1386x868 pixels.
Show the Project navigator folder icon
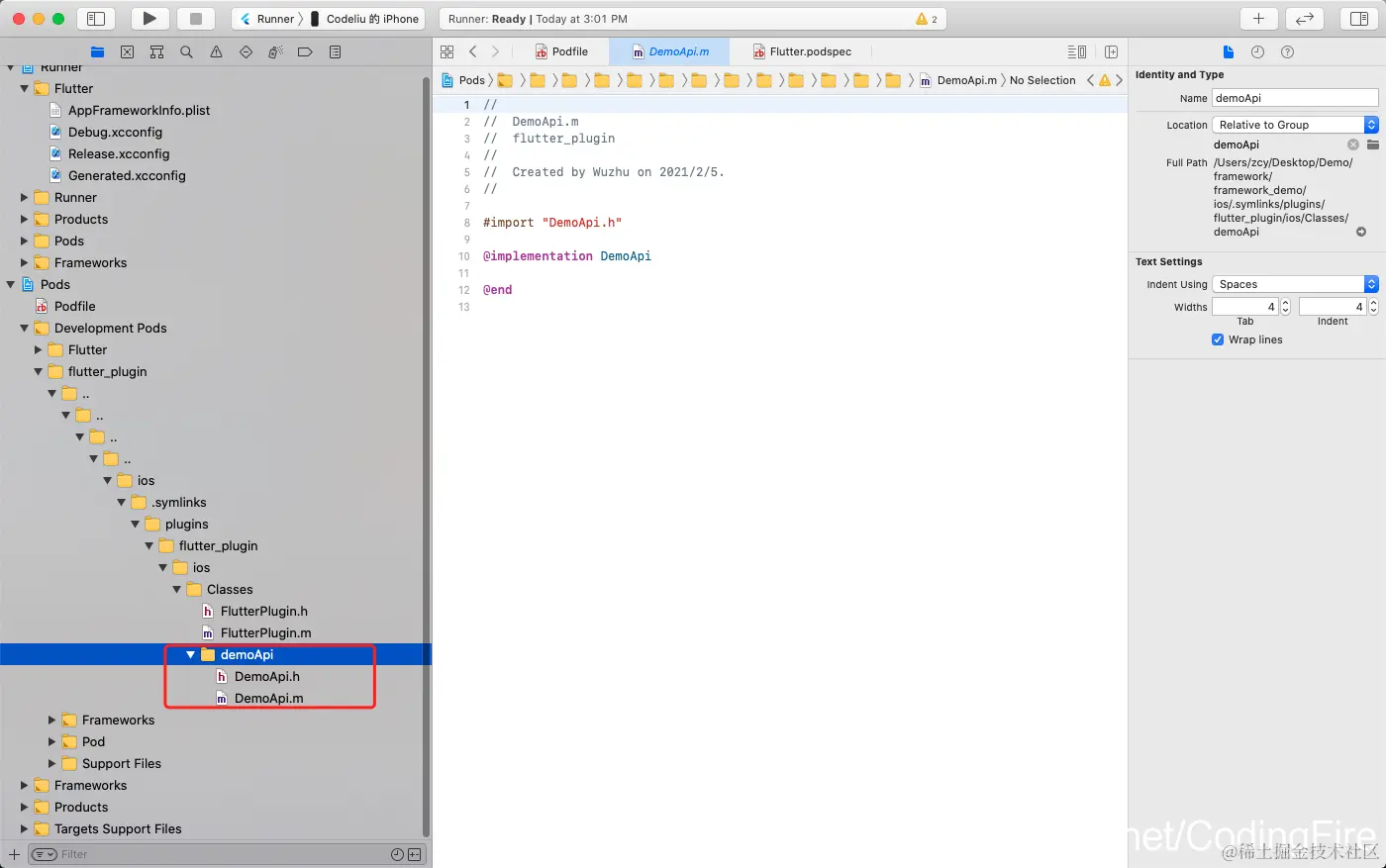[x=97, y=51]
